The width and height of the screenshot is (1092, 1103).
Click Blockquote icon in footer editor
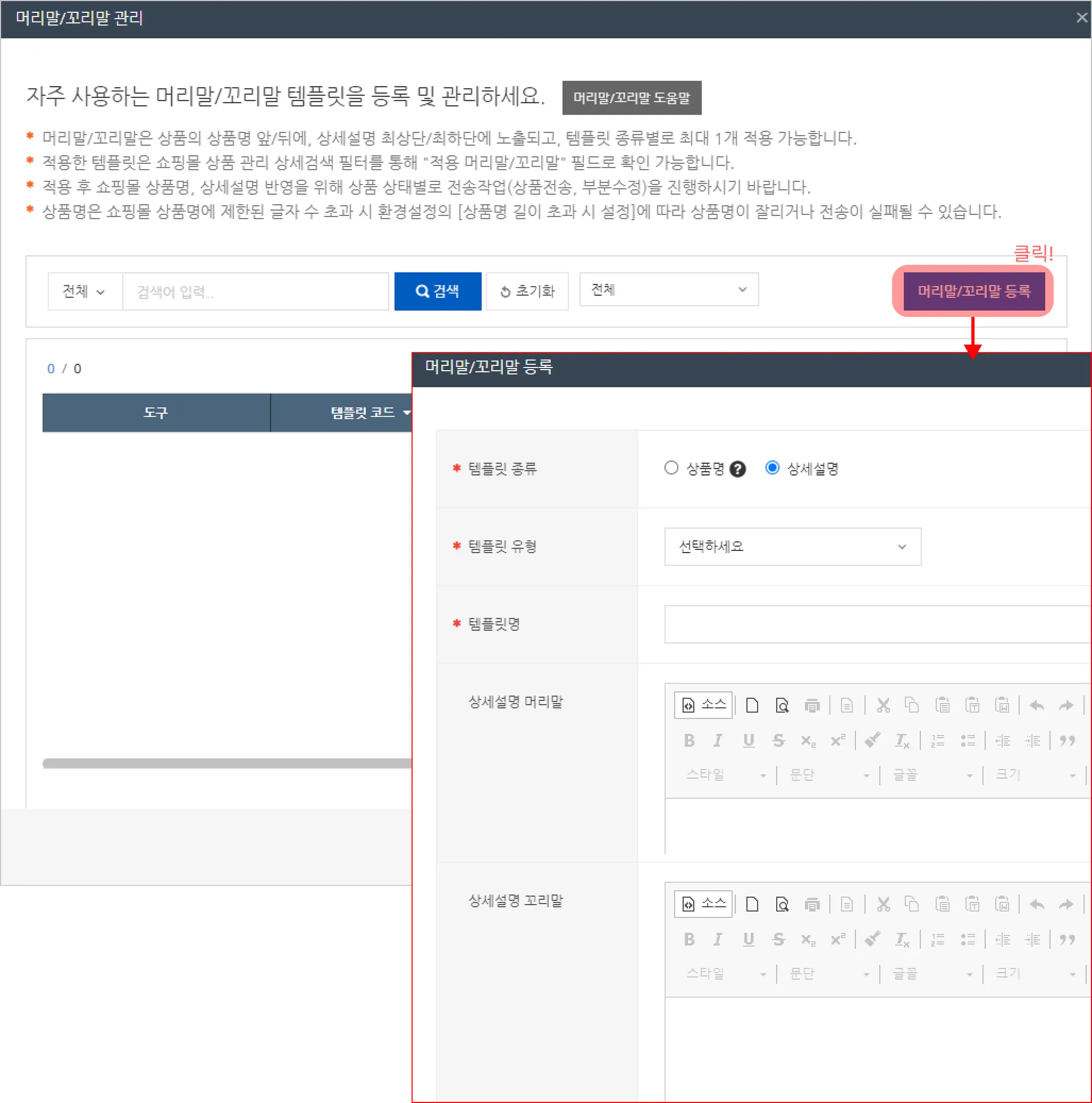click(1067, 940)
